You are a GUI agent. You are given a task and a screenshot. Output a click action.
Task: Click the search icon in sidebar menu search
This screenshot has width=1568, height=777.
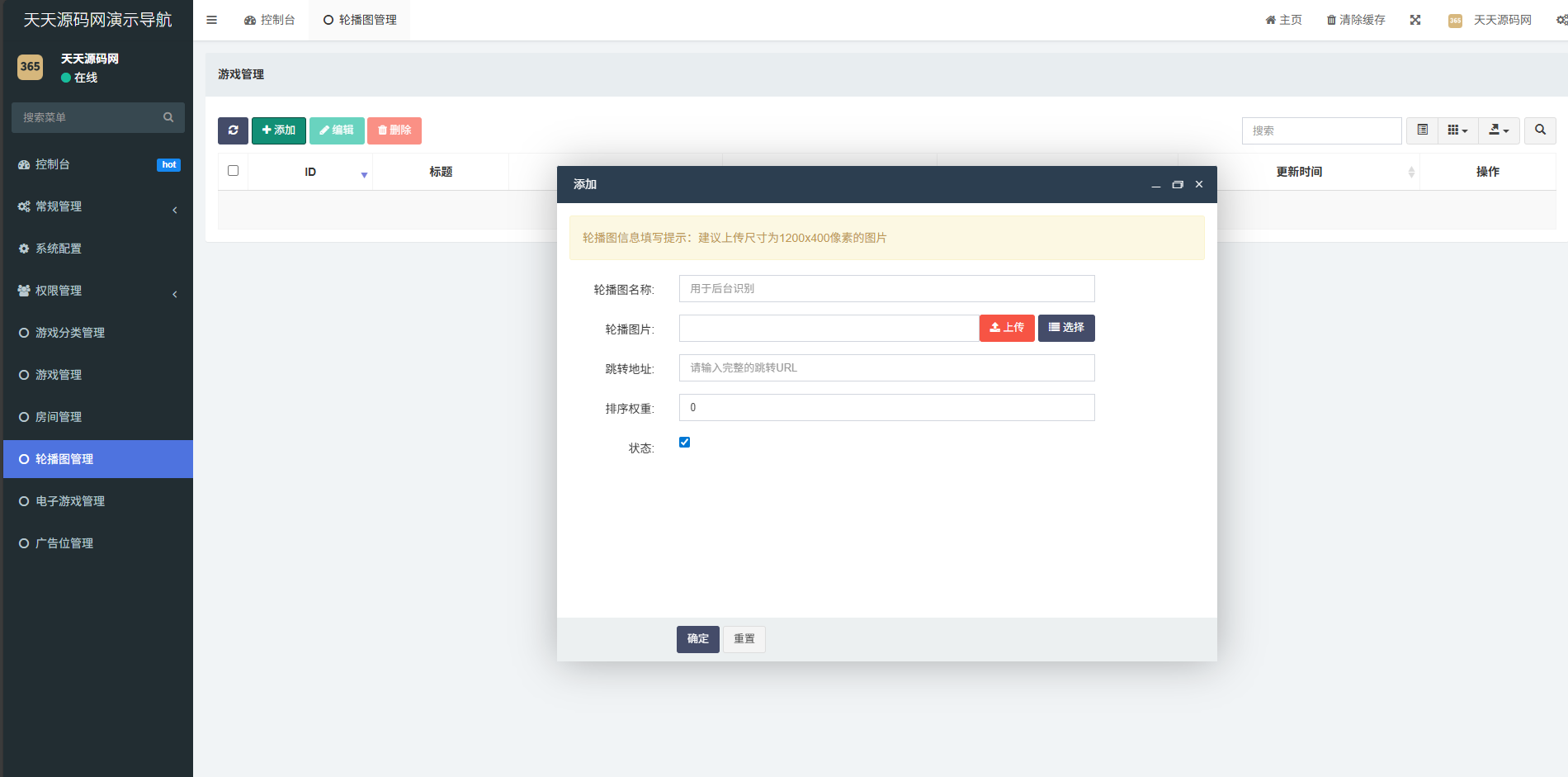(x=168, y=117)
